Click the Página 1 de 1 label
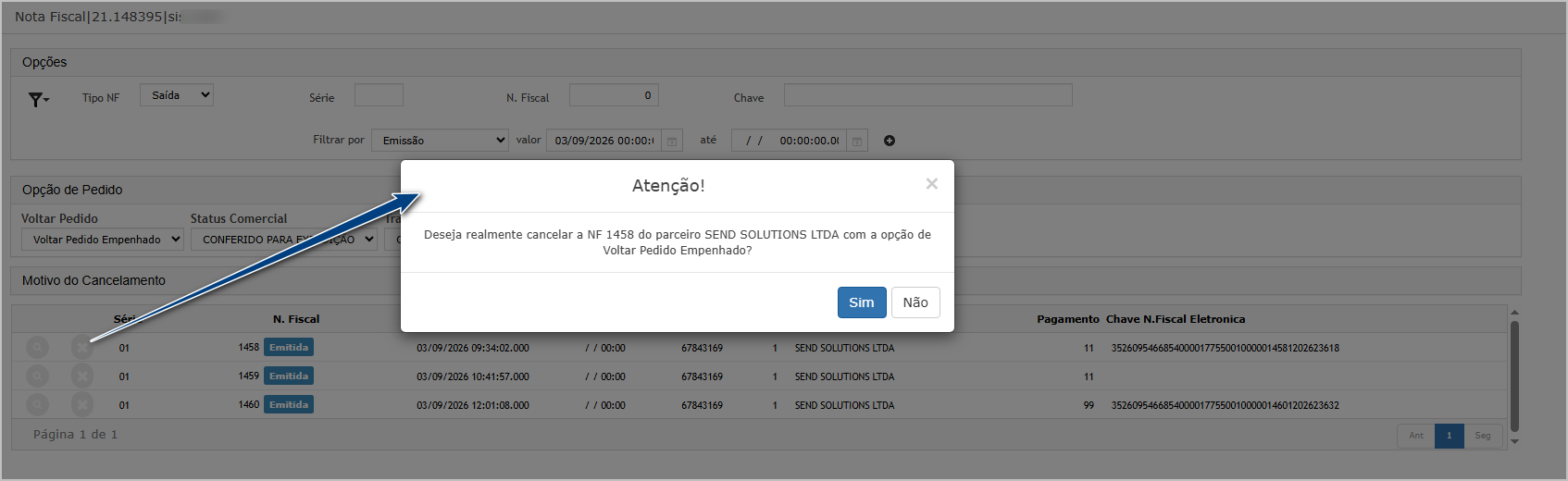This screenshot has height=481, width=1568. [x=75, y=435]
